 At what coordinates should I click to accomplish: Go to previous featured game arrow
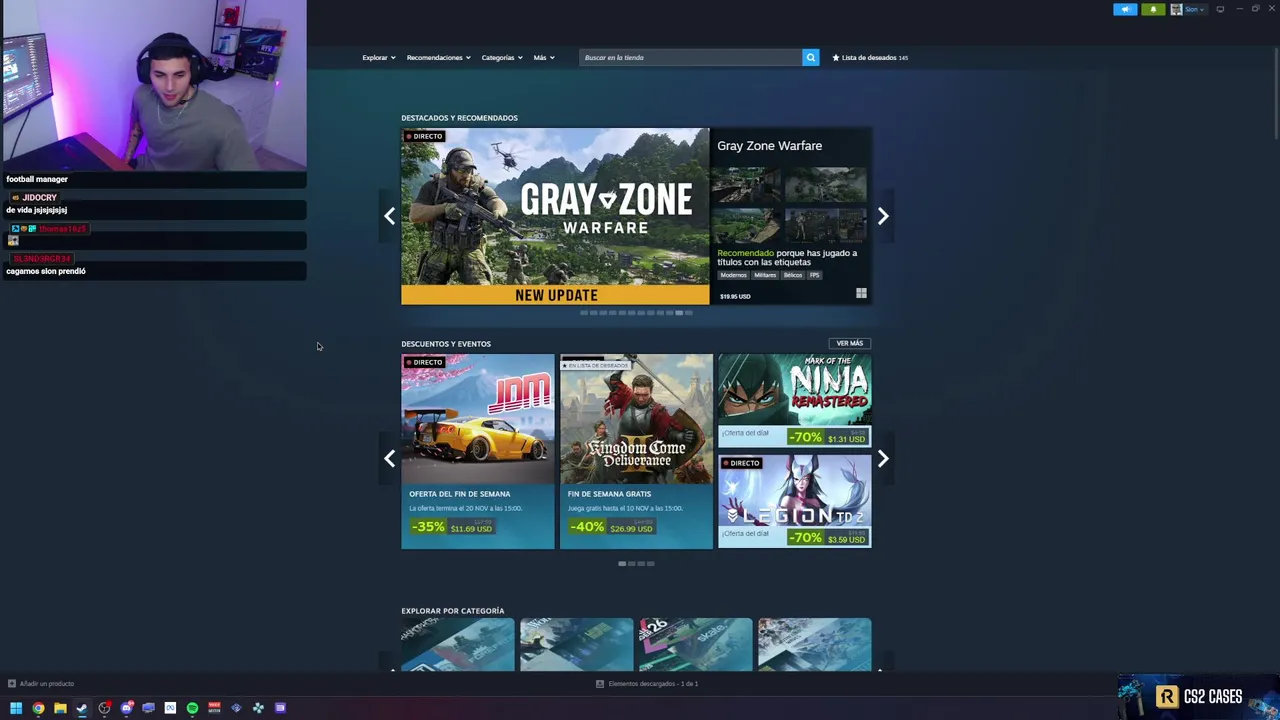(x=390, y=216)
